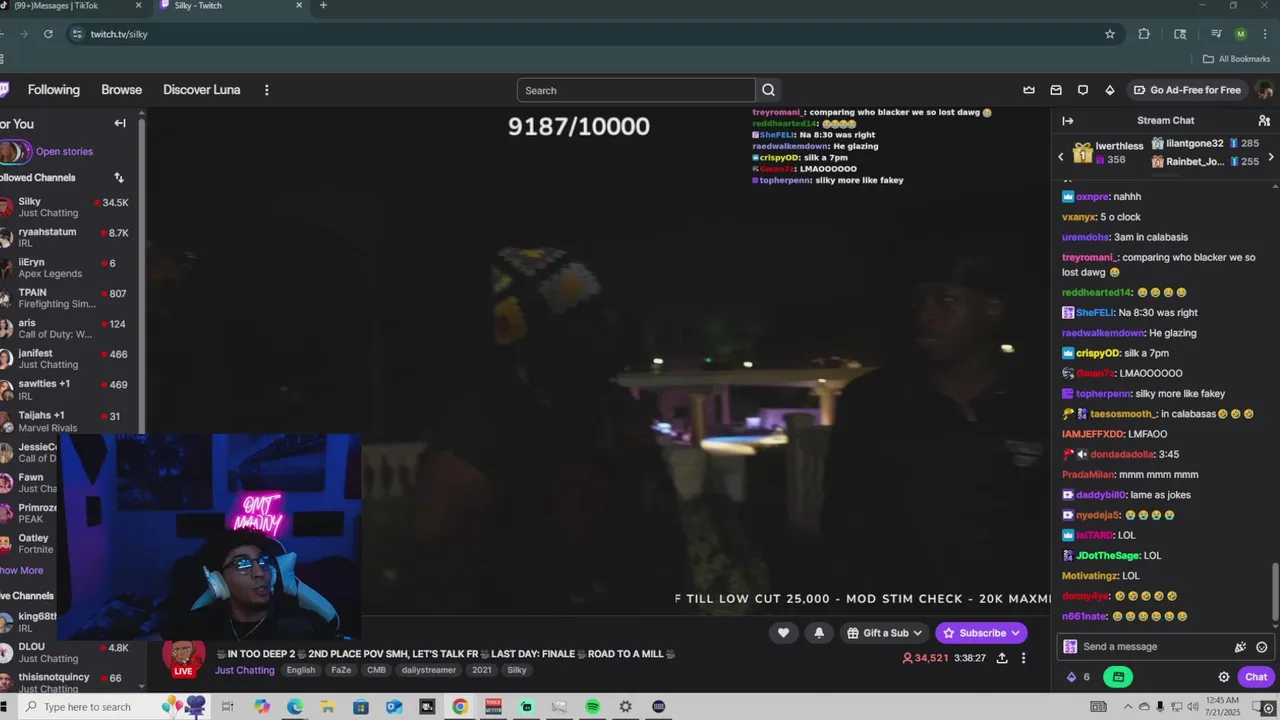Image resolution: width=1280 pixels, height=720 pixels.
Task: Click topherpenn username in chat
Action: [x=1100, y=394]
